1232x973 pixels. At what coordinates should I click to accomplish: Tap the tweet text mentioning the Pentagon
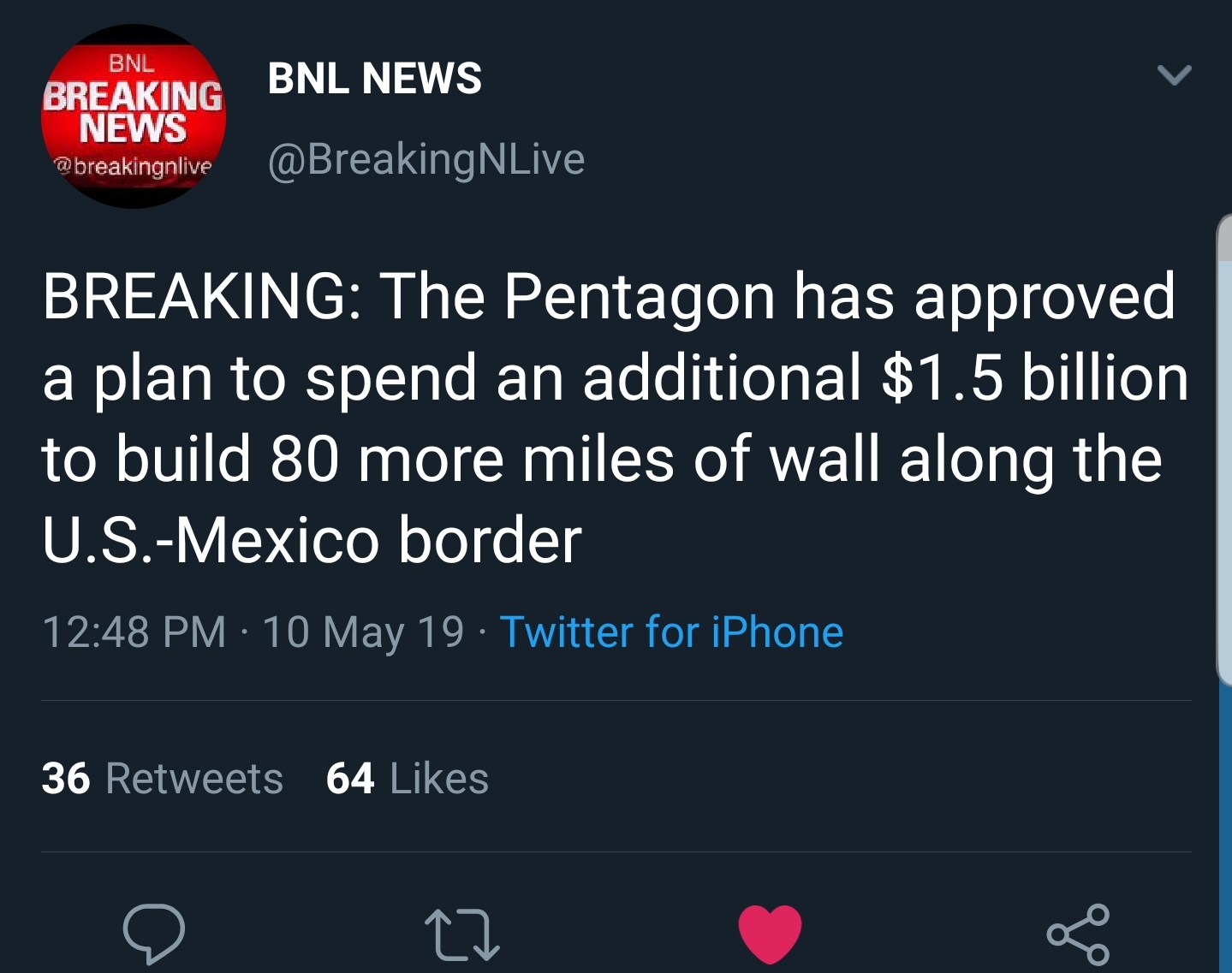pos(616,418)
